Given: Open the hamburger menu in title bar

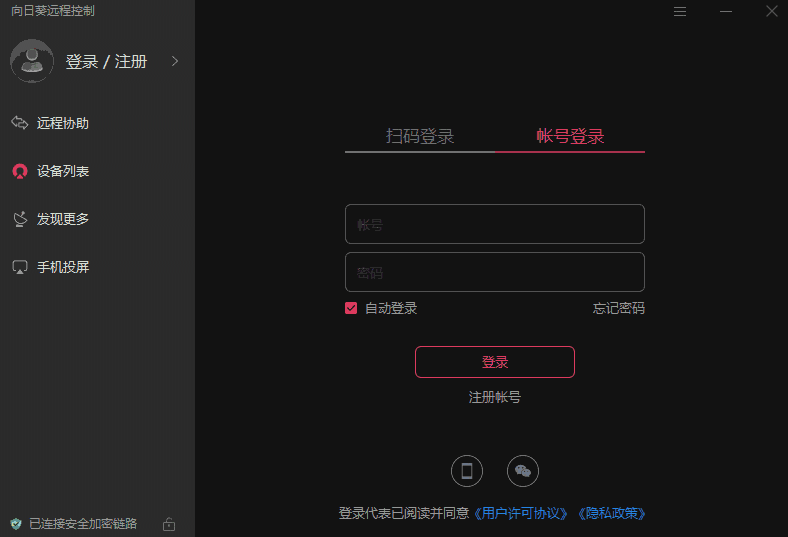Looking at the screenshot, I should click(680, 11).
